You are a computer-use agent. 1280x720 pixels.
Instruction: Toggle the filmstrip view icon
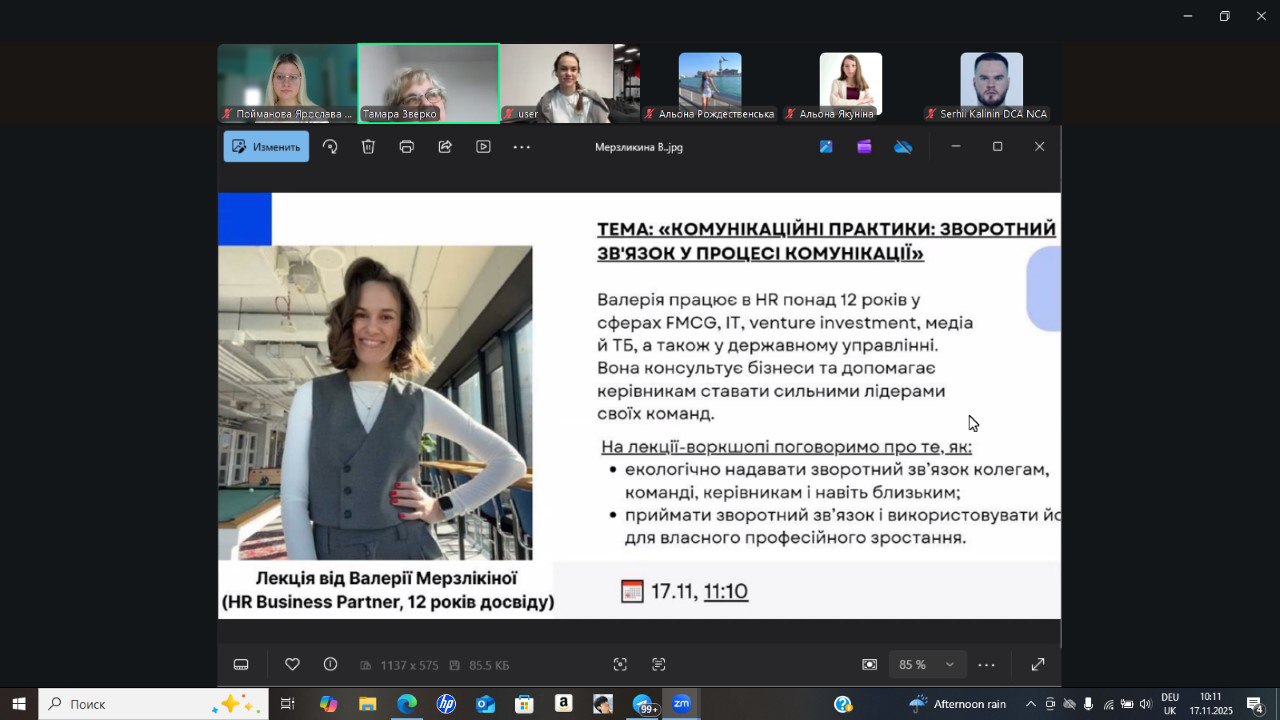[241, 665]
